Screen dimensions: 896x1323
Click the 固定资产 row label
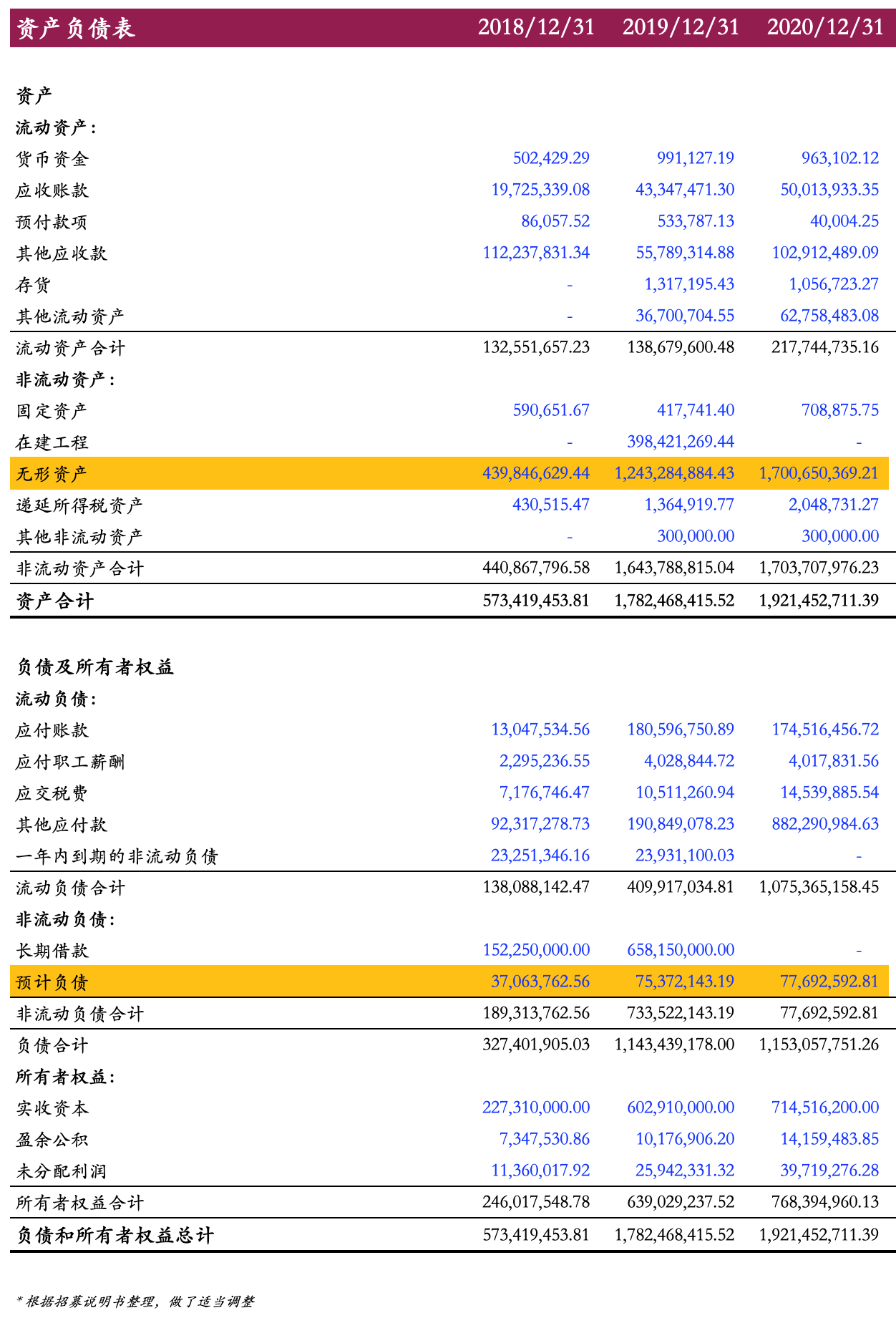point(52,411)
